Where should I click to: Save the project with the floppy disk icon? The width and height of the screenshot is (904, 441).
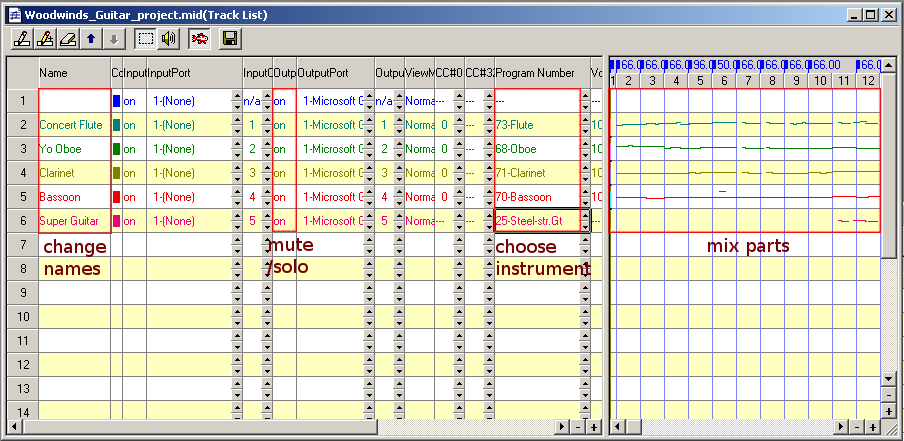tap(231, 39)
